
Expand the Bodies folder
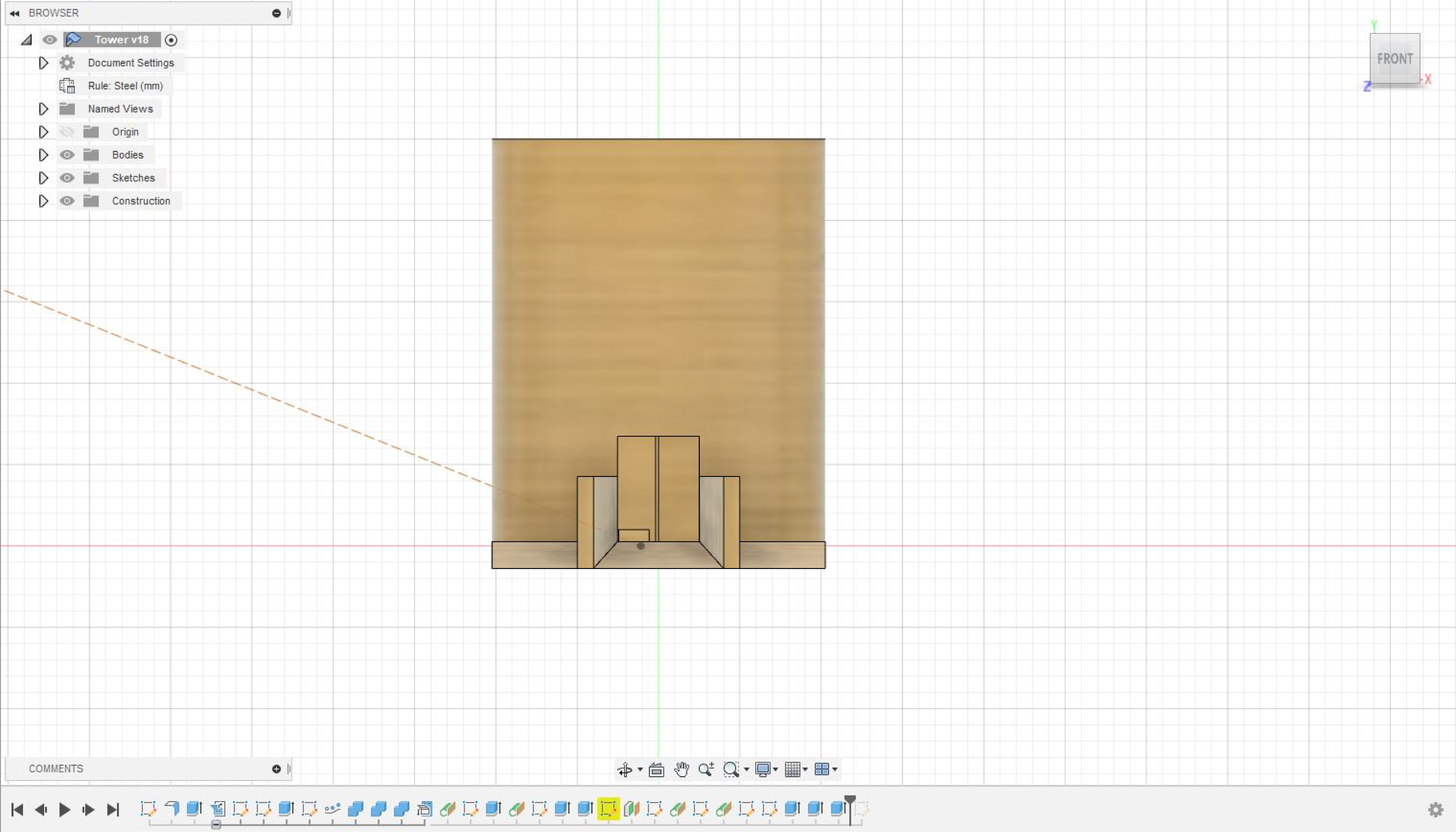[43, 155]
